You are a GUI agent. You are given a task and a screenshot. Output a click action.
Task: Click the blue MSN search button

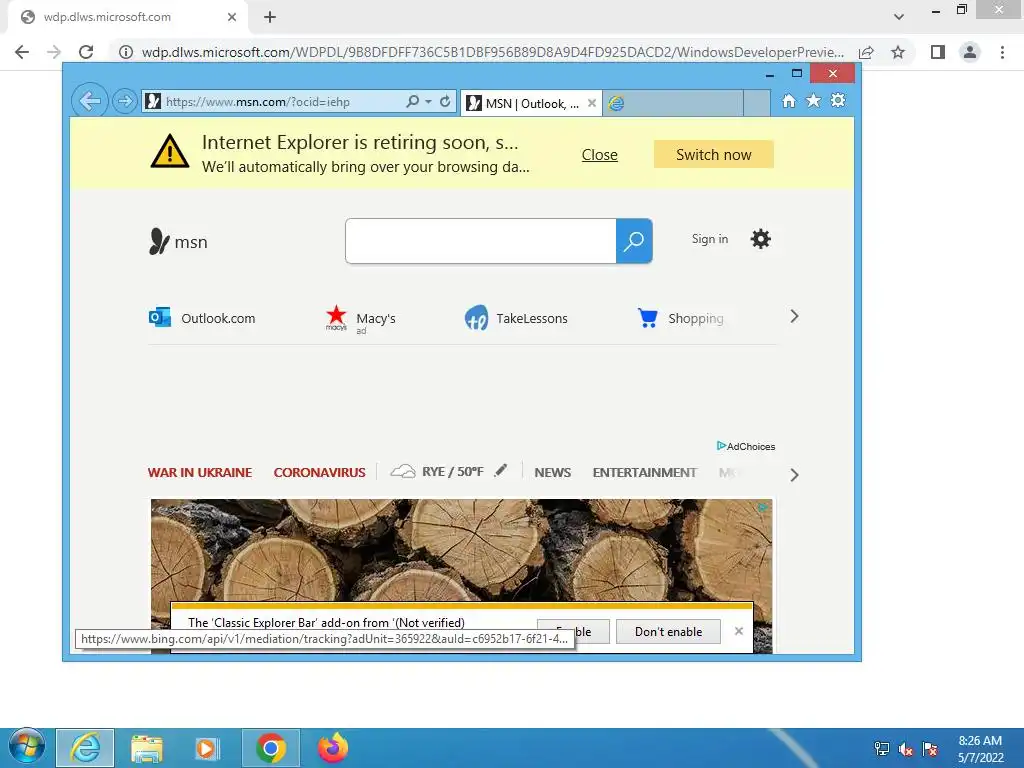634,241
